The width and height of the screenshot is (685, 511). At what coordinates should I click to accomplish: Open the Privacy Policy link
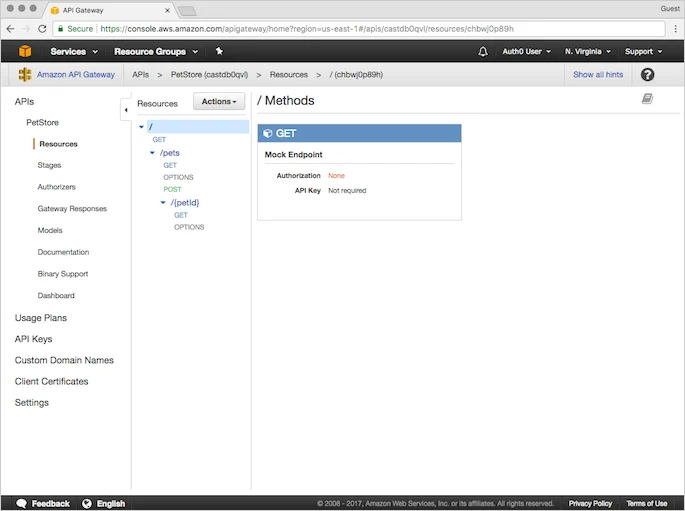click(x=590, y=503)
